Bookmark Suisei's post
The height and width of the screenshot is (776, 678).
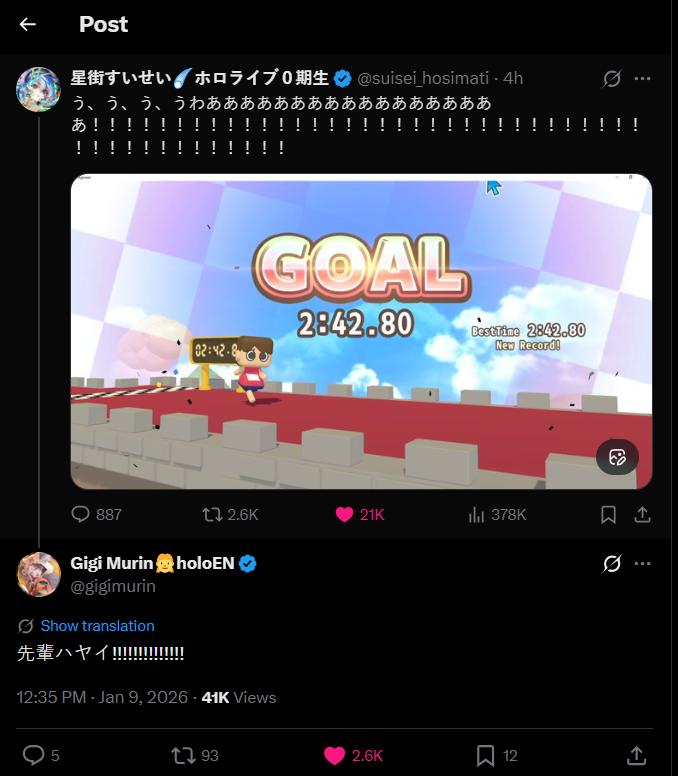608,515
